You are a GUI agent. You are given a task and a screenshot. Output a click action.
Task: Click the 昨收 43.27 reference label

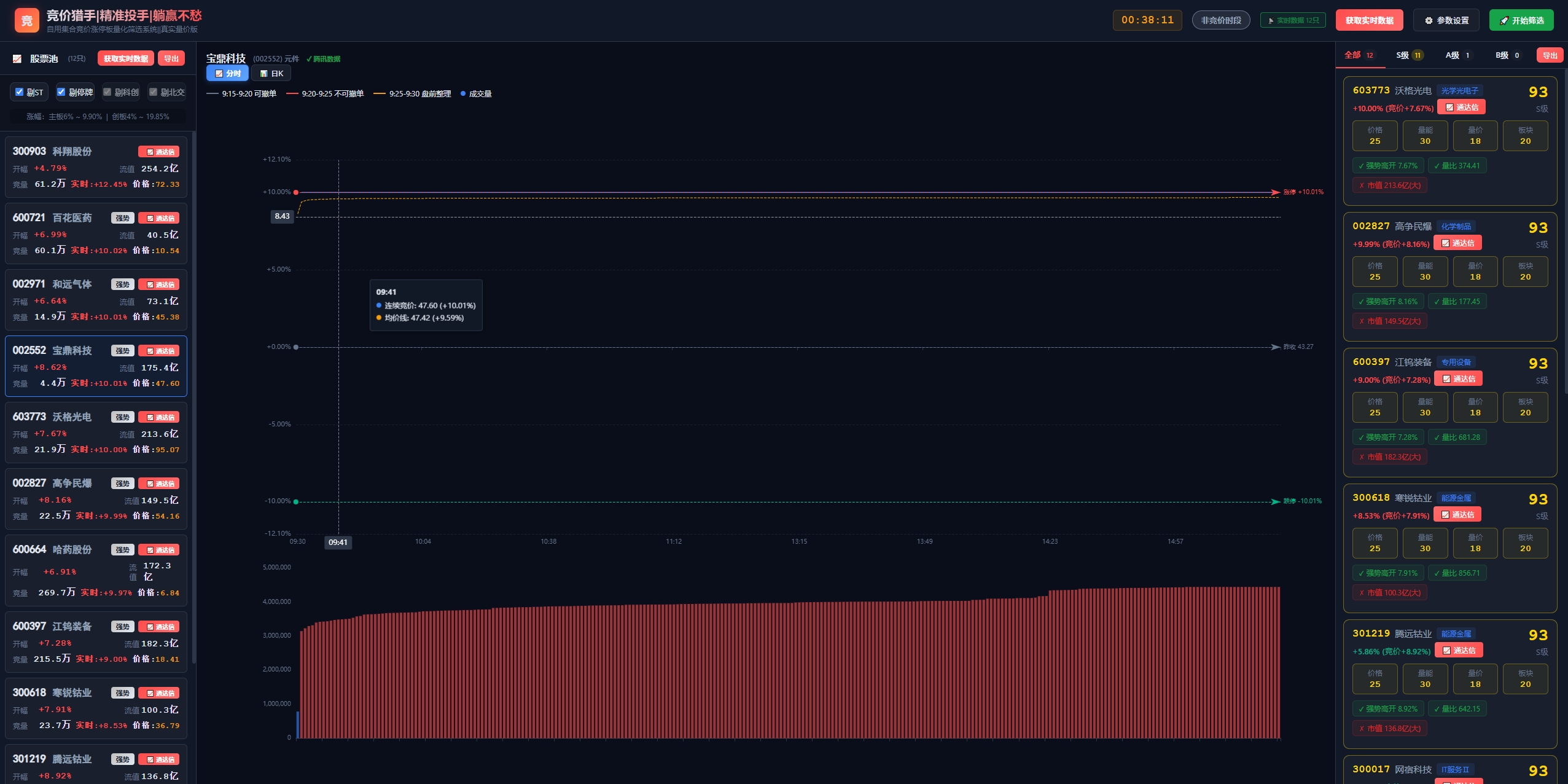coord(1298,347)
